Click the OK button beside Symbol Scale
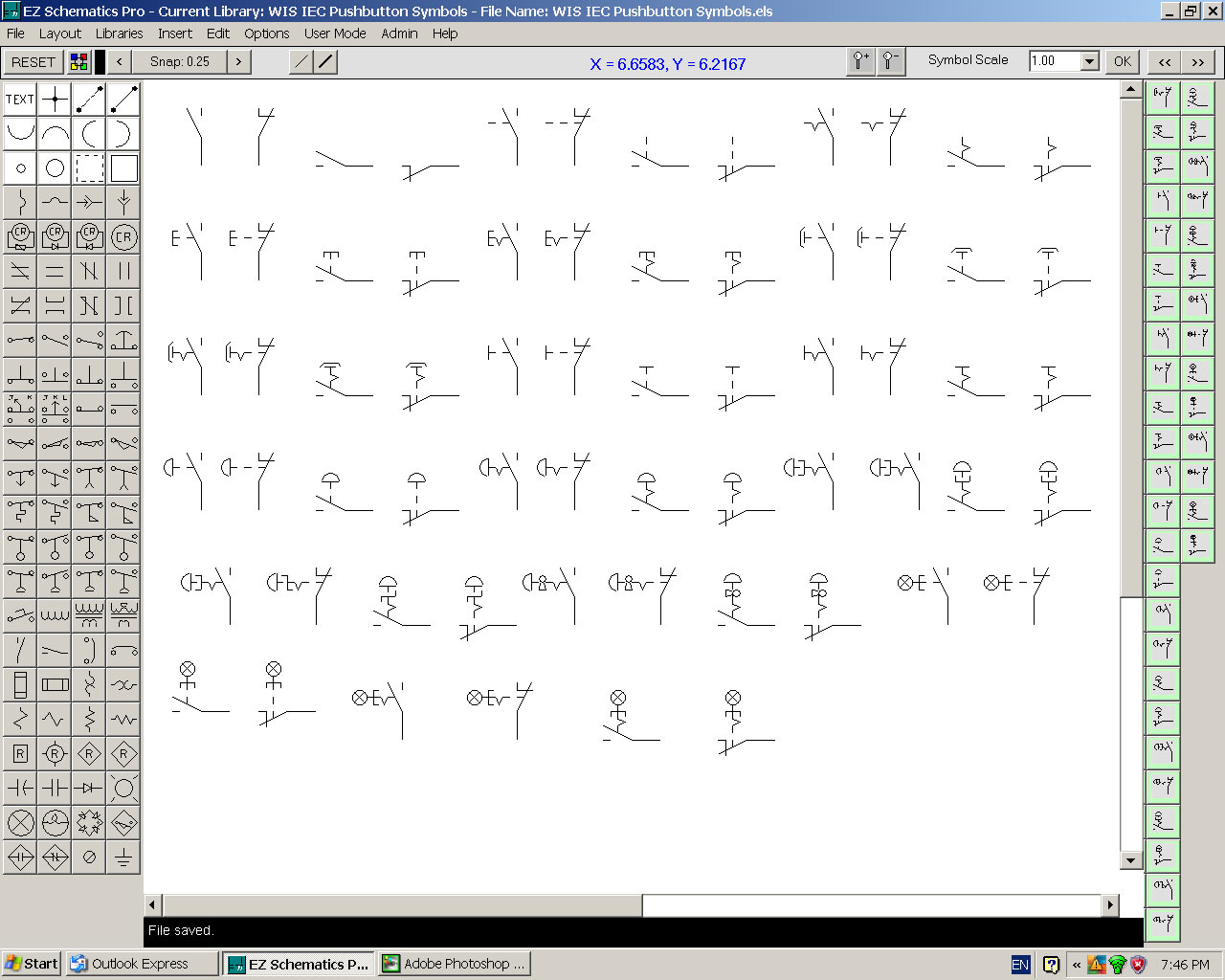This screenshot has width=1225, height=980. coord(1123,61)
